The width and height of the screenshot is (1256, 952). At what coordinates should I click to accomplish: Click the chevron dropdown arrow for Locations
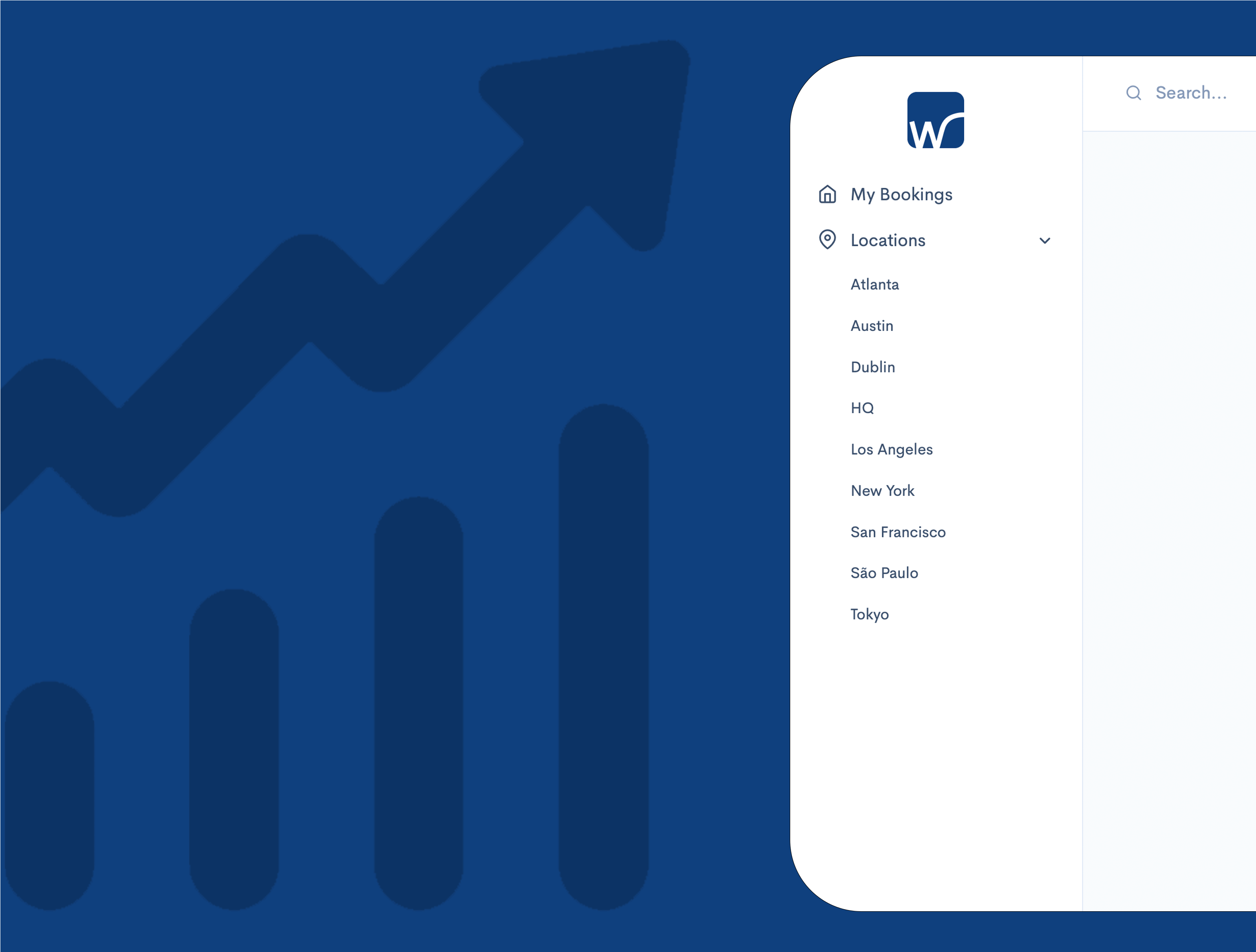pyautogui.click(x=1045, y=240)
